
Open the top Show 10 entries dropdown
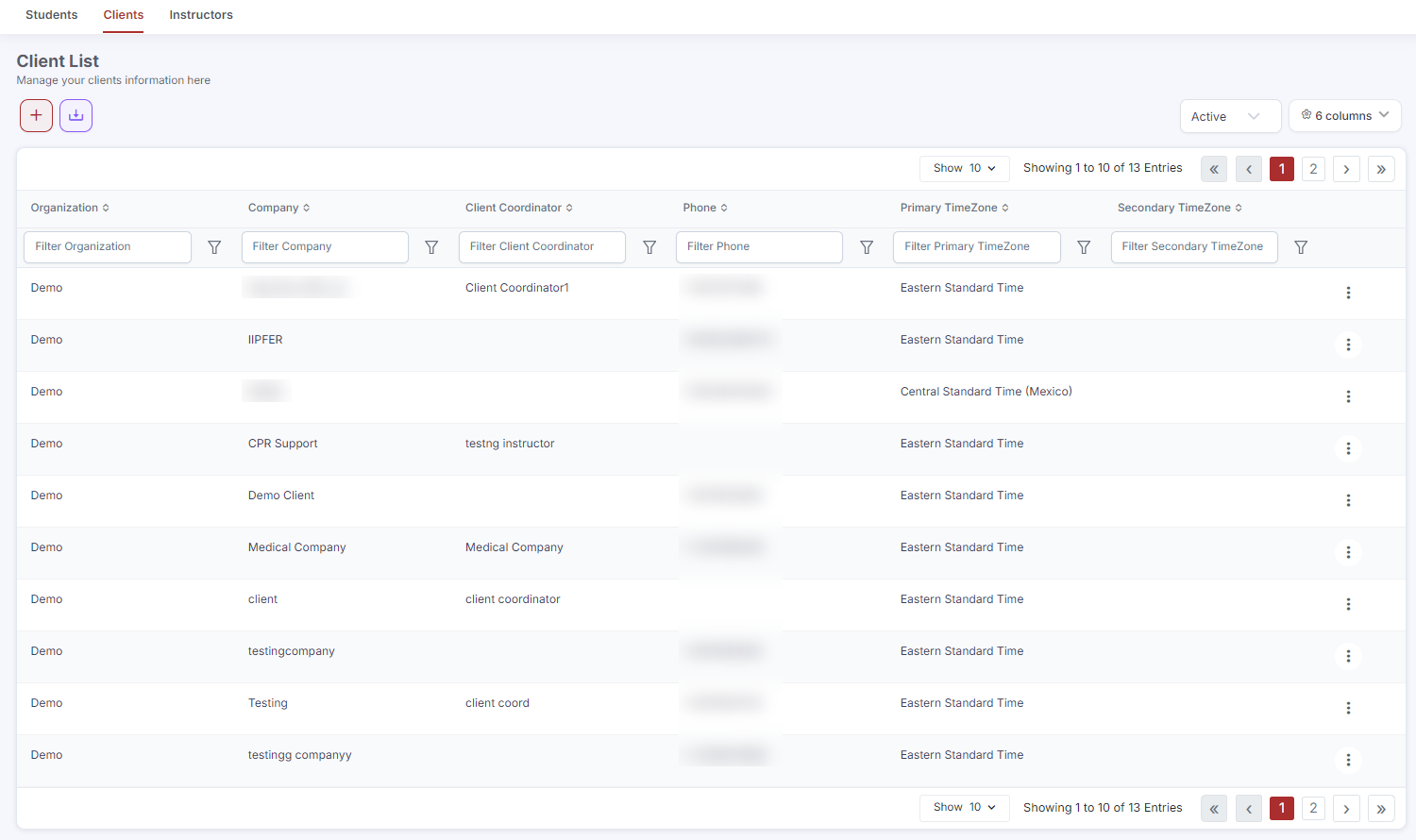(965, 168)
